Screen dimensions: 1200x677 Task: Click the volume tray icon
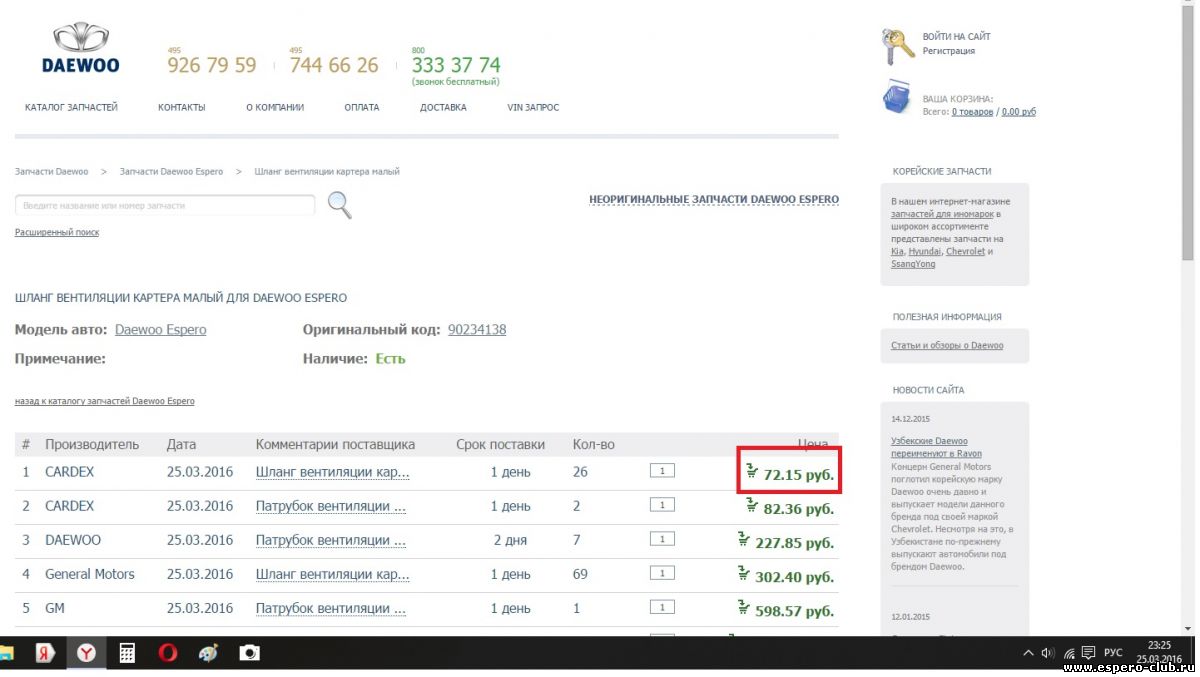click(1047, 653)
